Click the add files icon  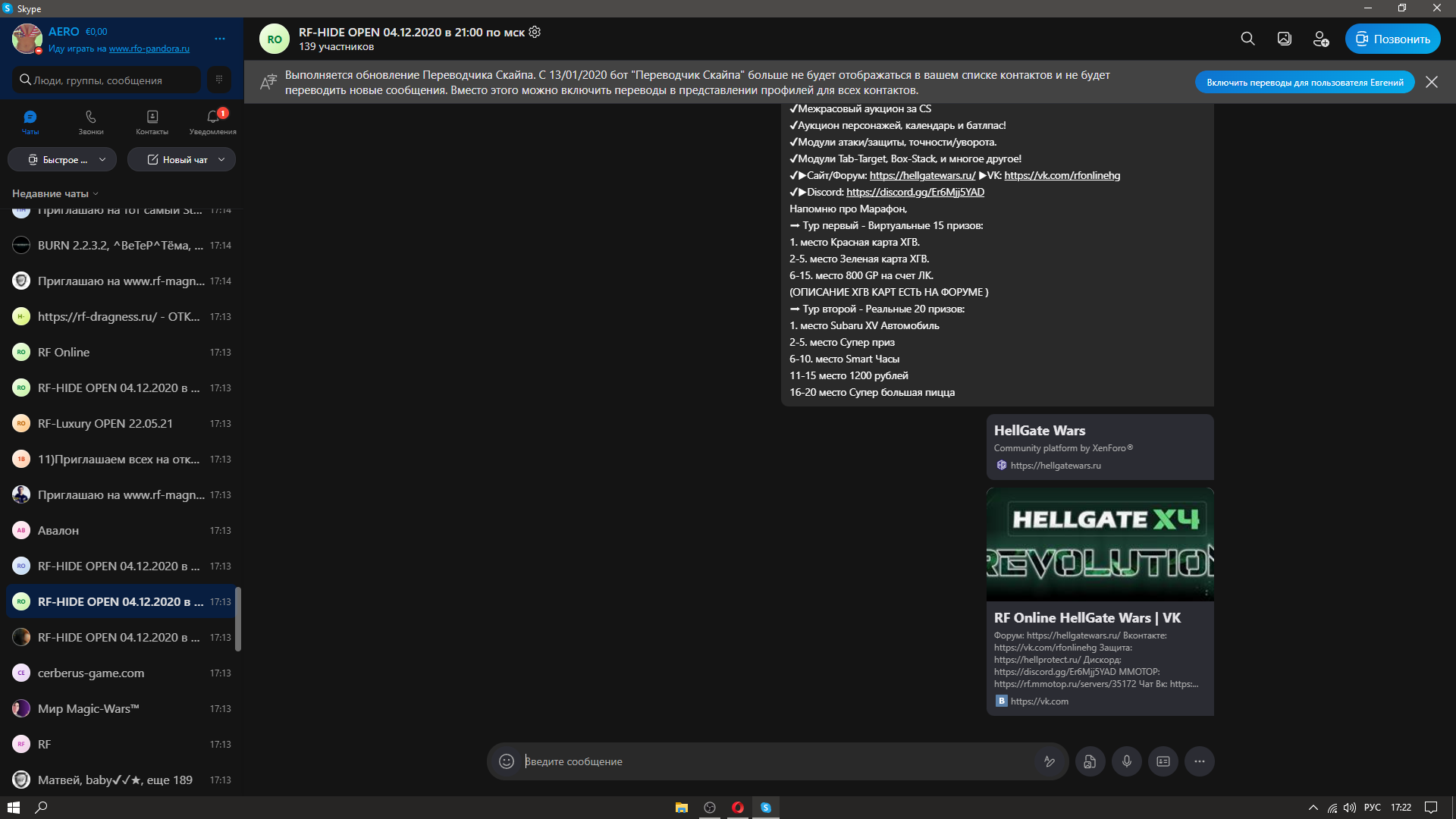pos(1090,761)
